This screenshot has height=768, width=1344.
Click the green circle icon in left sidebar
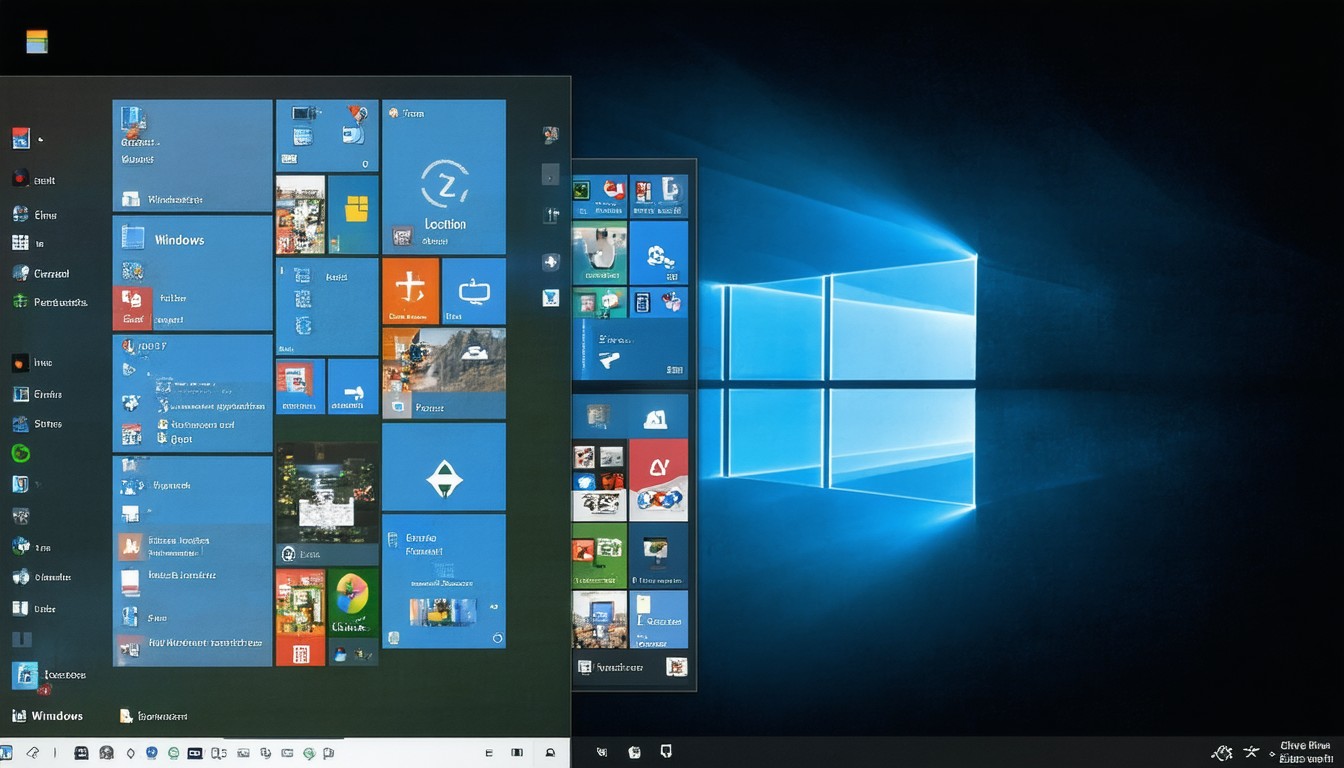(20, 453)
